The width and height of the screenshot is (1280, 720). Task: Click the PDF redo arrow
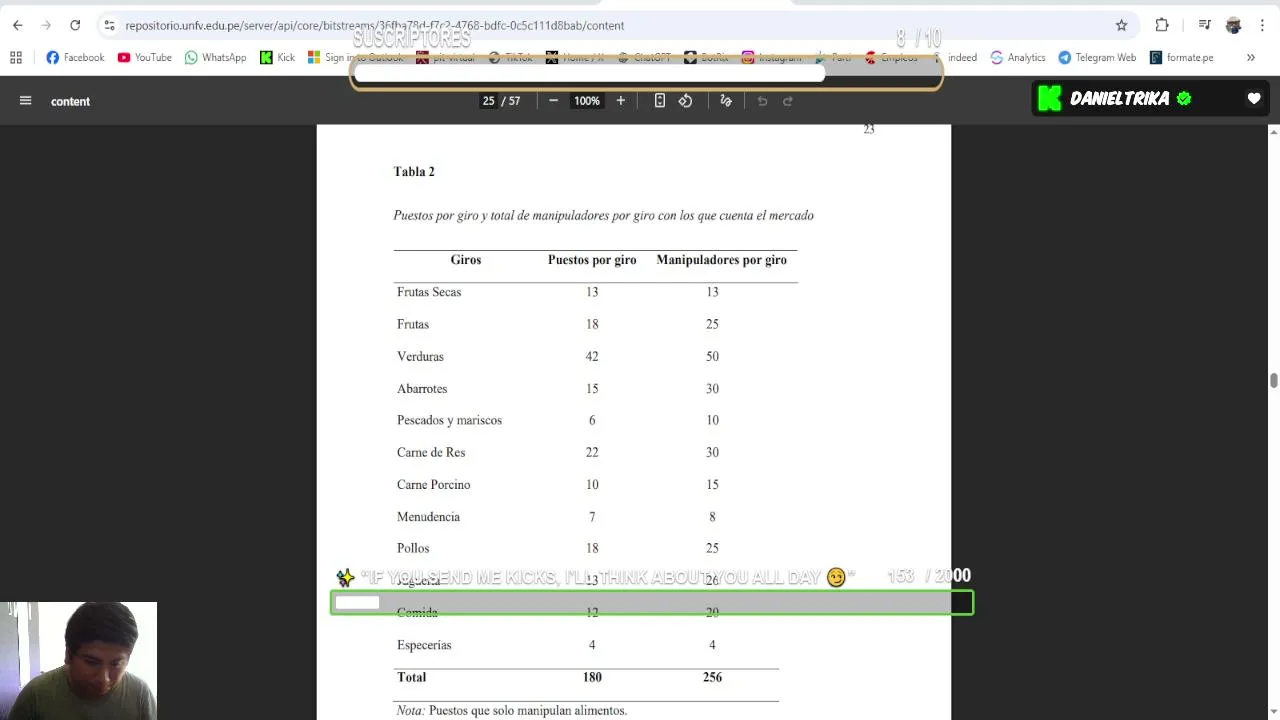coord(787,100)
